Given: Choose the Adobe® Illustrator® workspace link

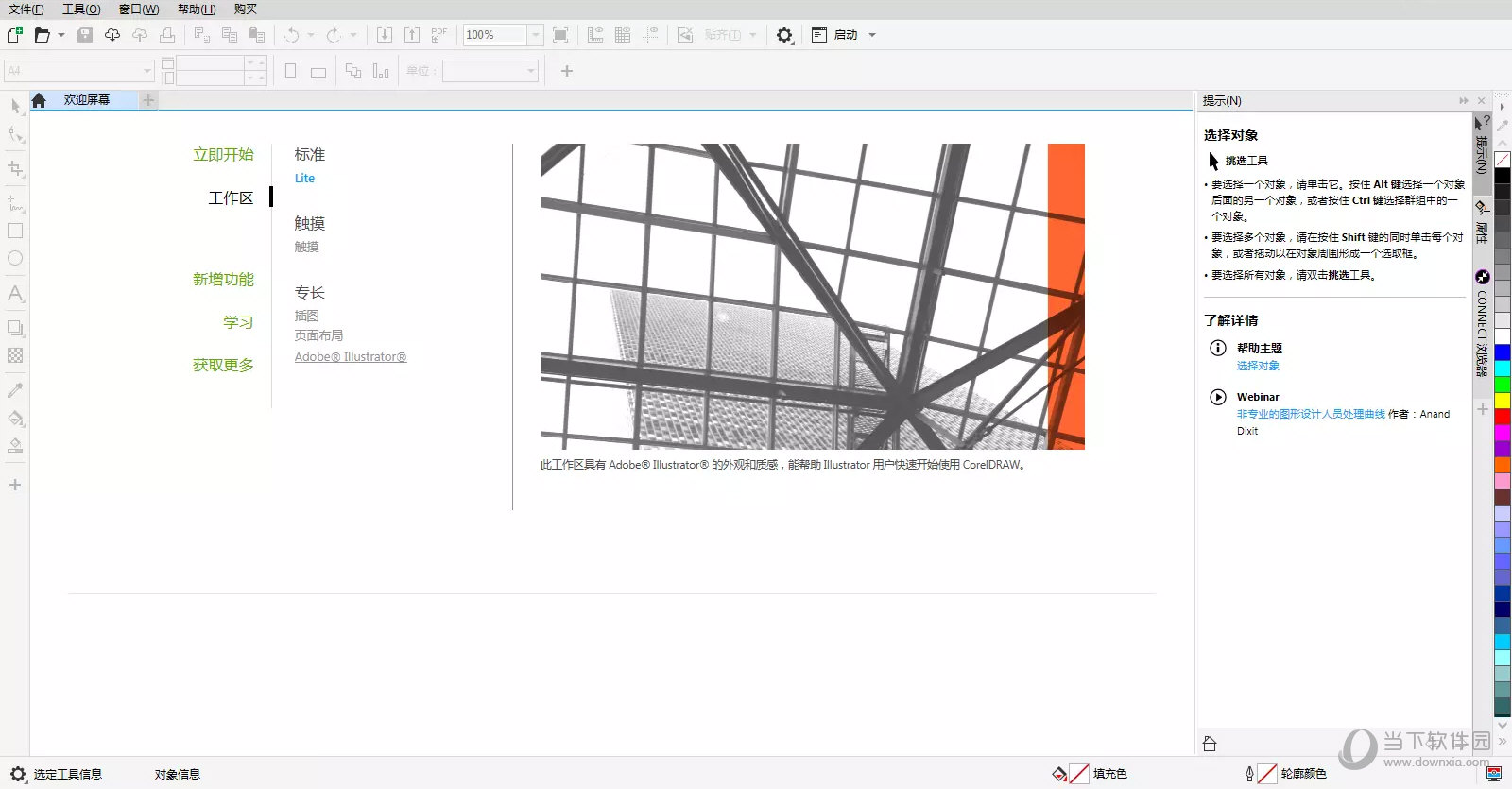Looking at the screenshot, I should pos(350,357).
